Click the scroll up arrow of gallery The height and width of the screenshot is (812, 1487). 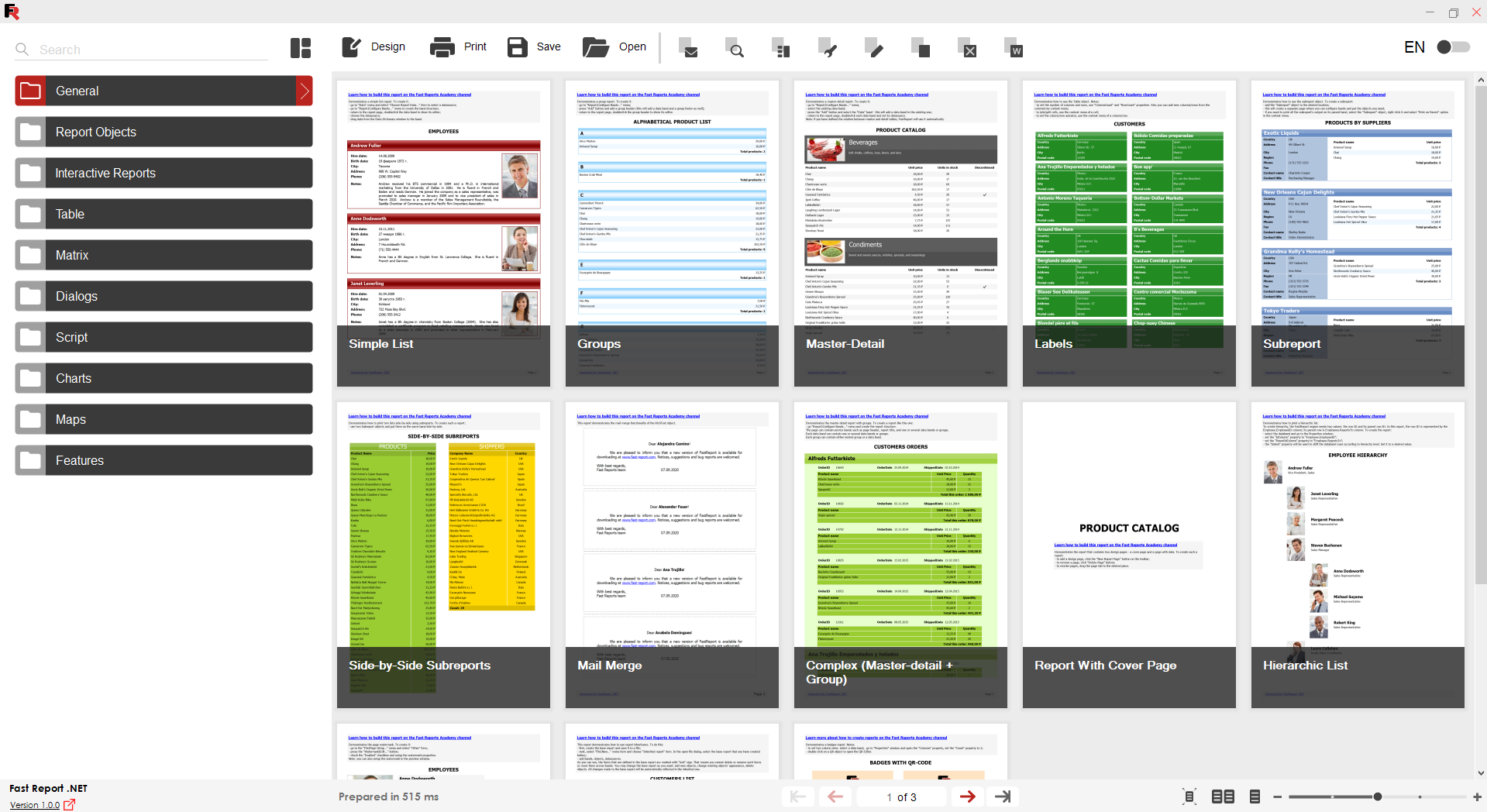coord(1481,80)
